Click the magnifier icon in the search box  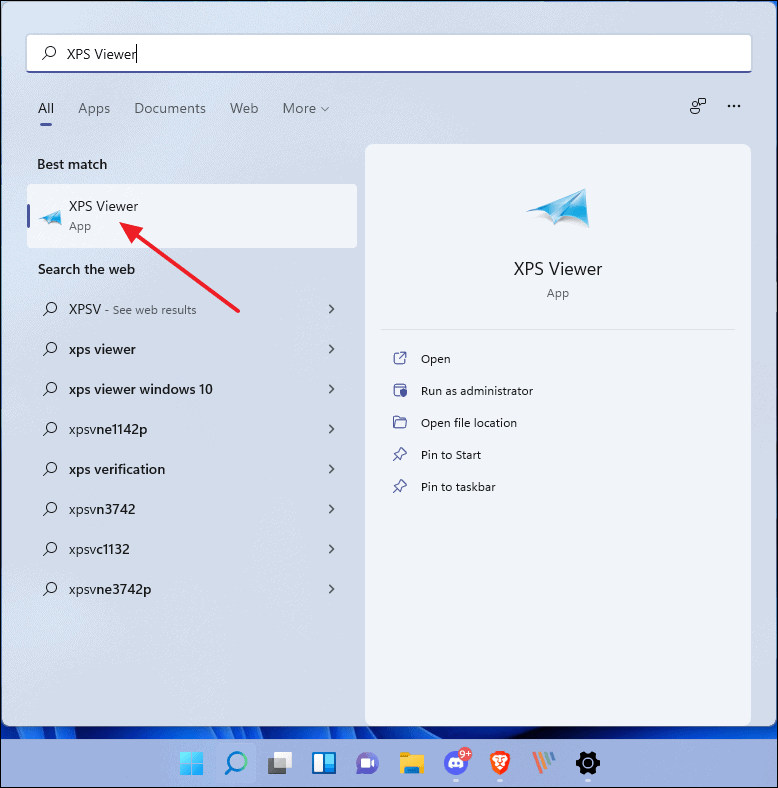(49, 53)
